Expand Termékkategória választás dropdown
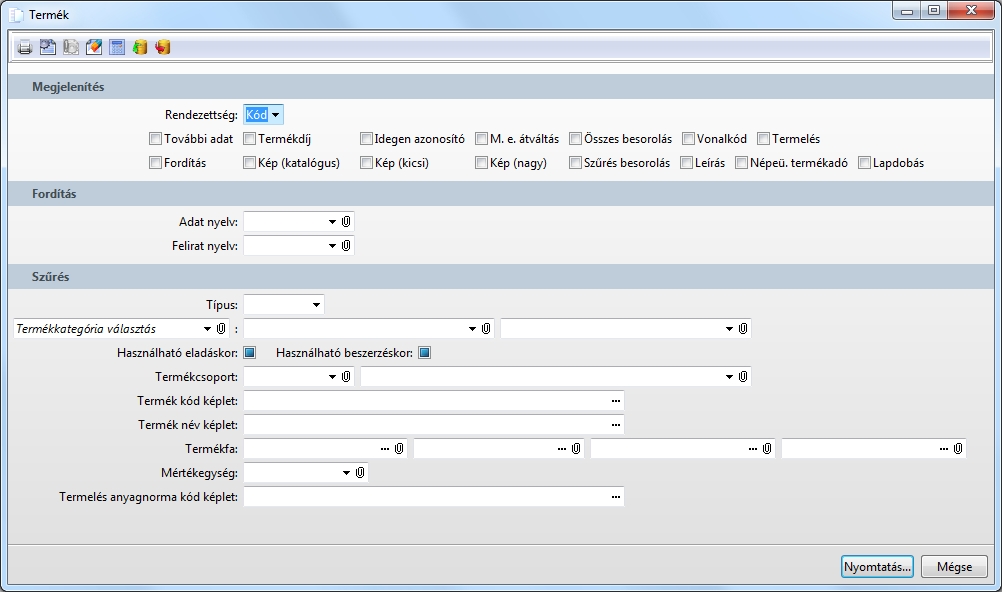The image size is (1002, 592). pos(207,329)
